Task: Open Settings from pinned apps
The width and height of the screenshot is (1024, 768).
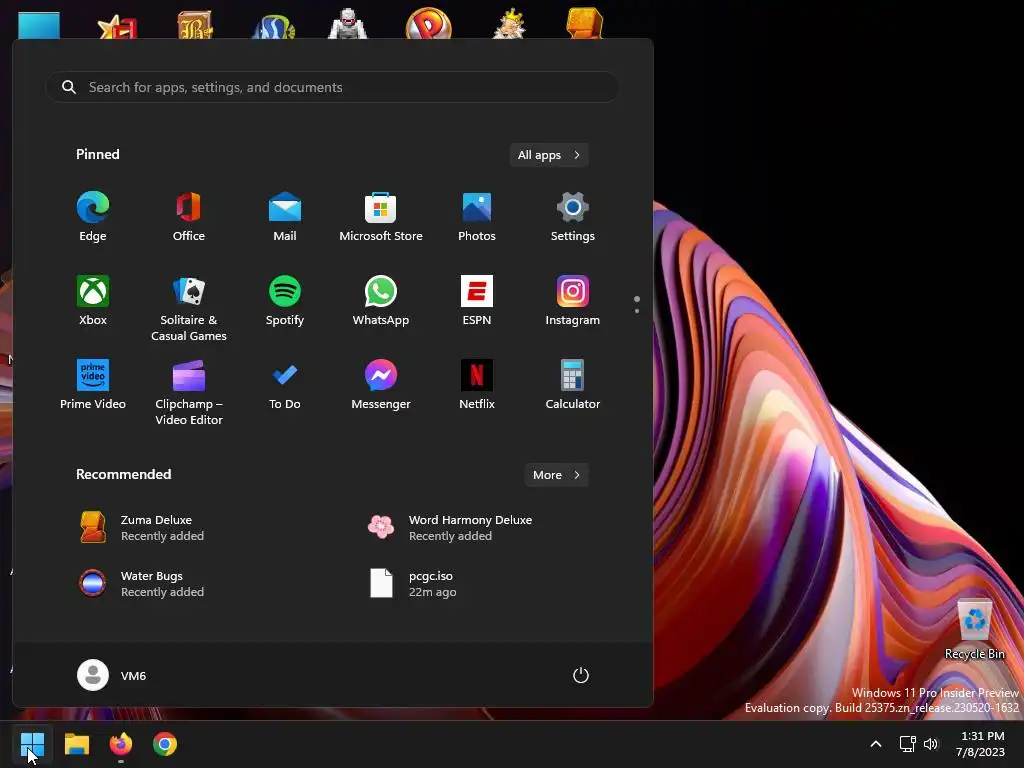Action: point(573,217)
